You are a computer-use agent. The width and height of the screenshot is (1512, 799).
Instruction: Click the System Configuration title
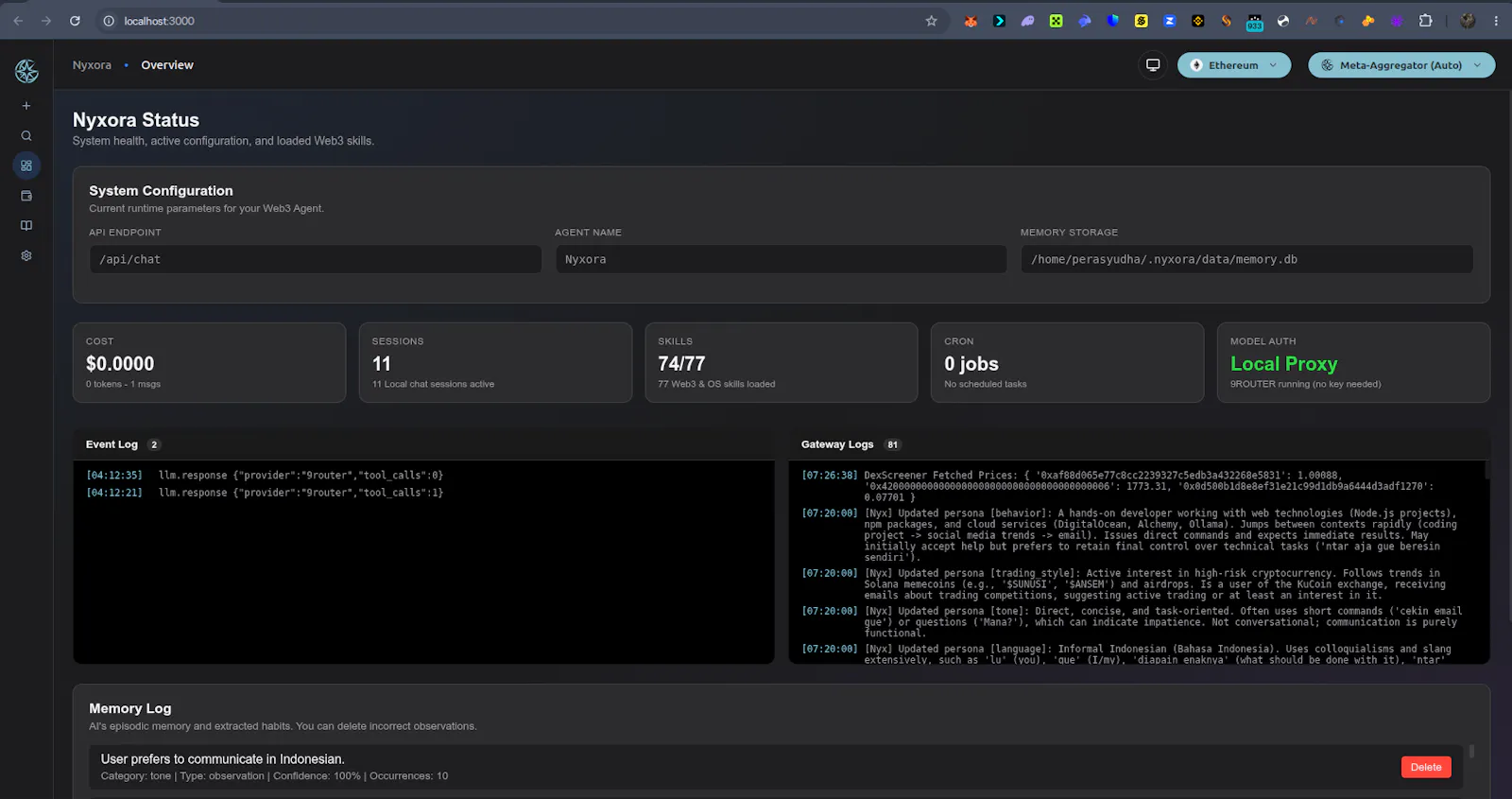point(161,191)
